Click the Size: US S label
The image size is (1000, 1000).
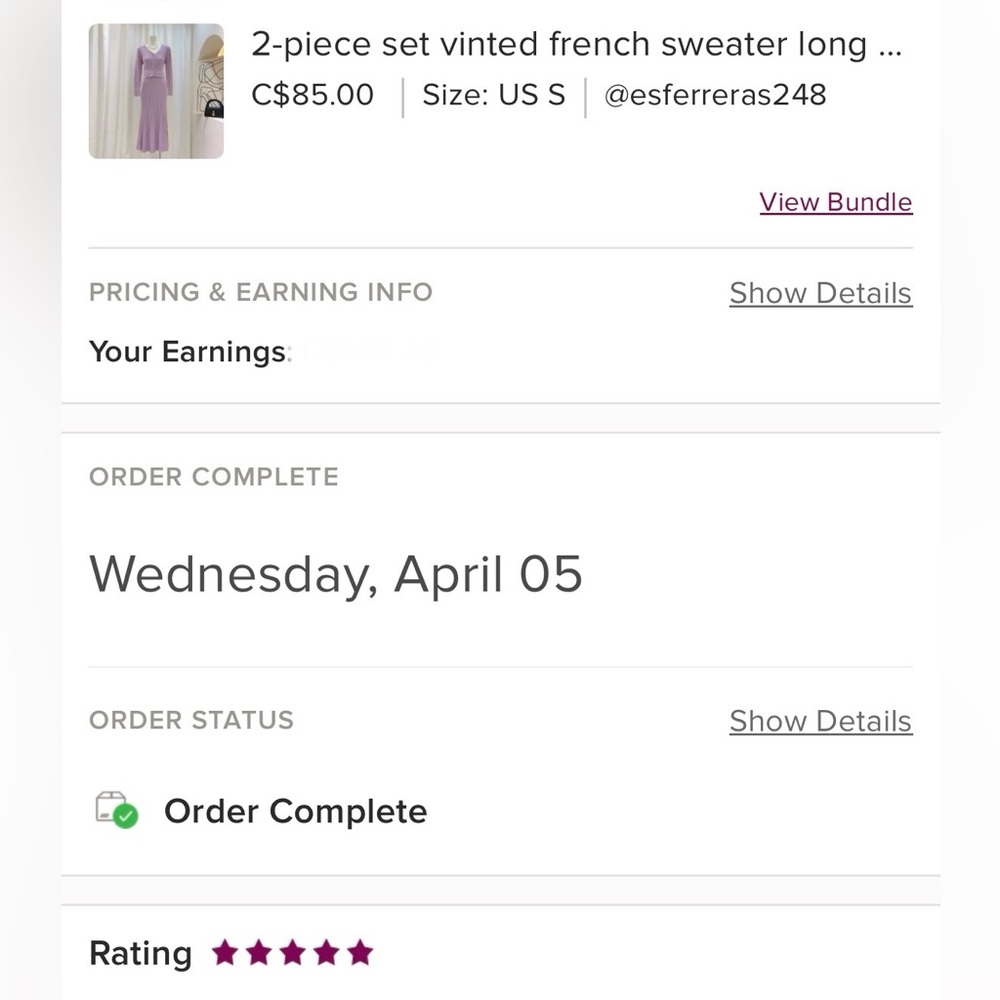[494, 95]
